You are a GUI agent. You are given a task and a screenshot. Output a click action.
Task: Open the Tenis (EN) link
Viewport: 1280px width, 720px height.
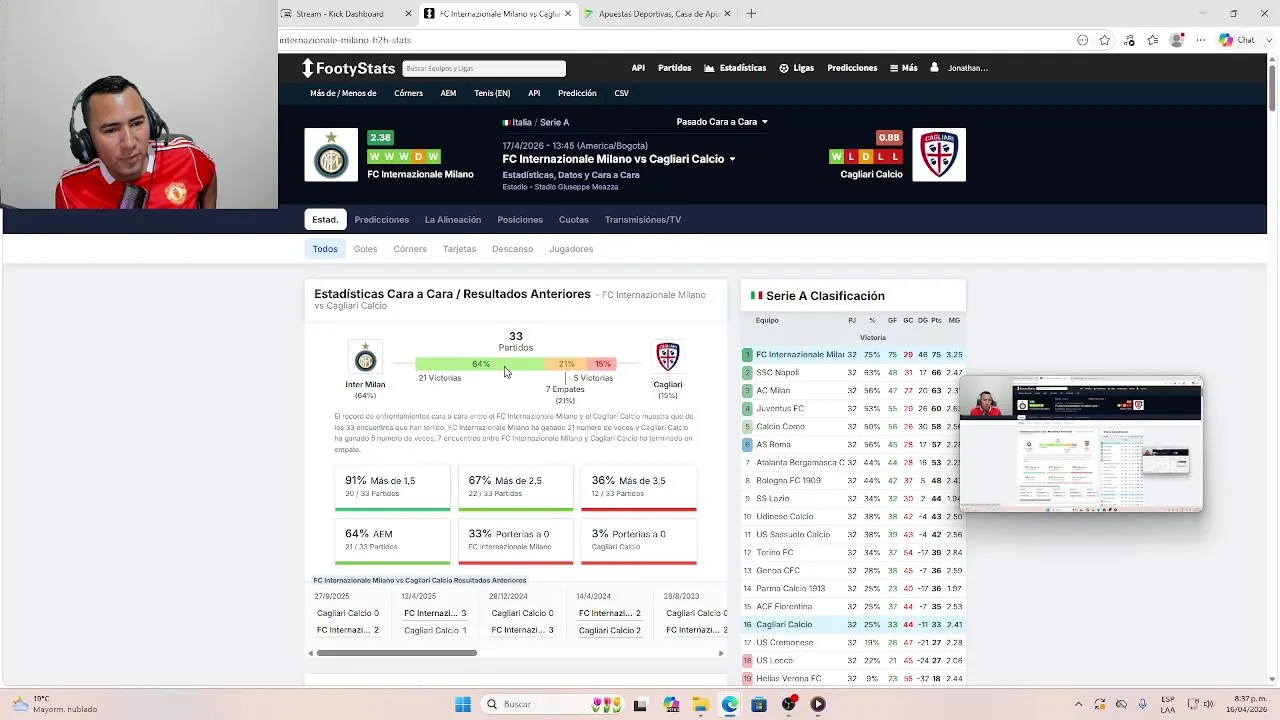click(x=492, y=93)
